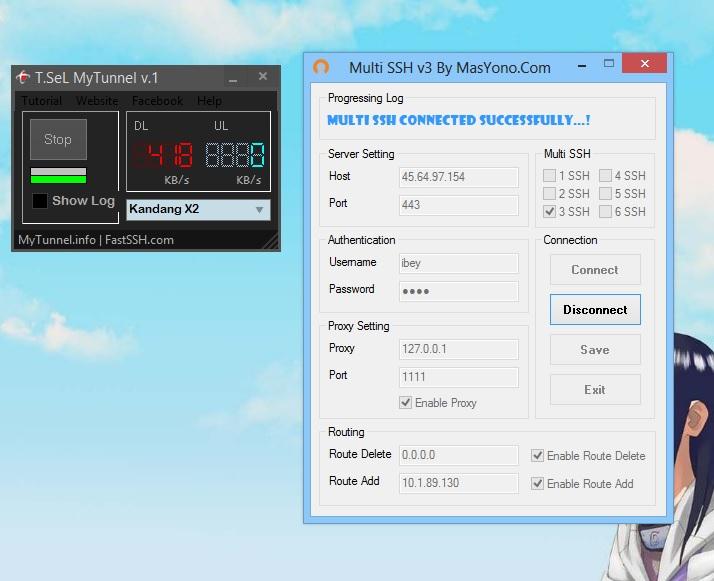Maximize the Multi SSH v3 window

(x=609, y=64)
